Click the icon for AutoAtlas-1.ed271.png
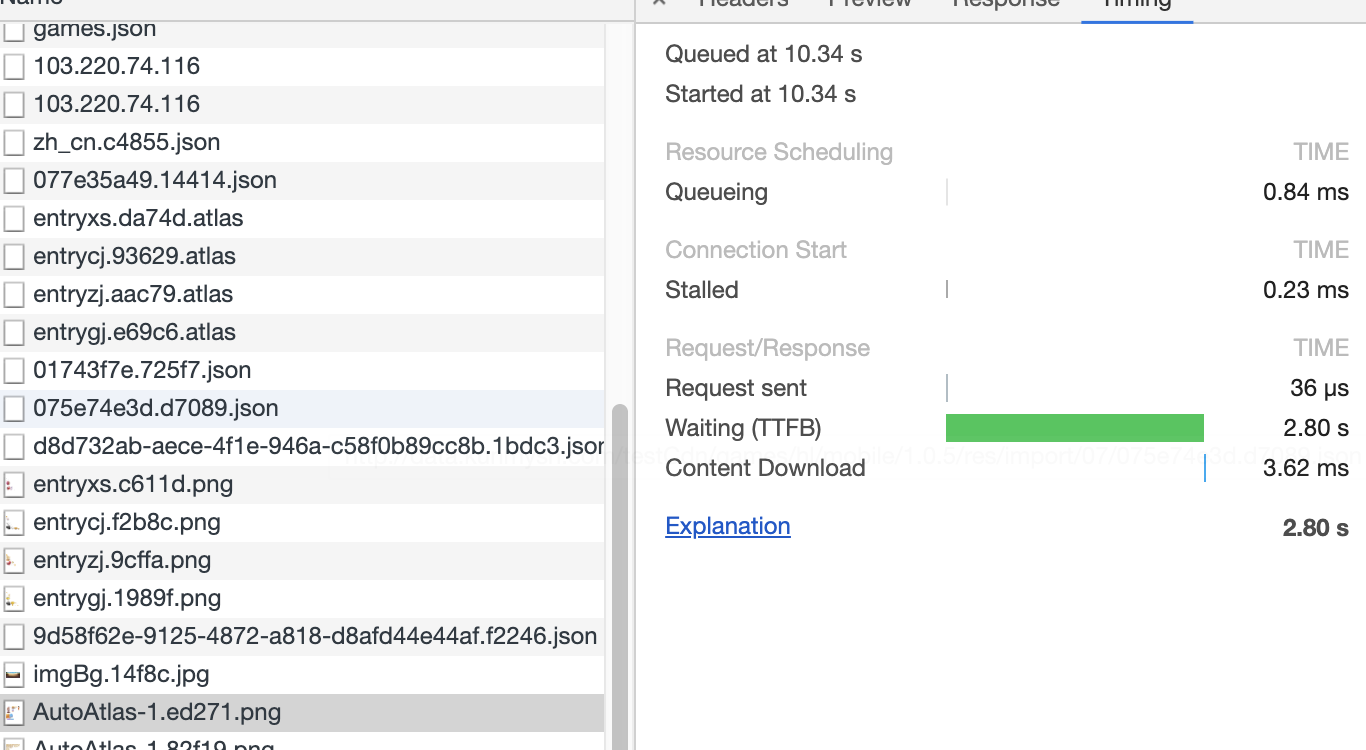Screen dimensions: 1366x750 (14, 713)
